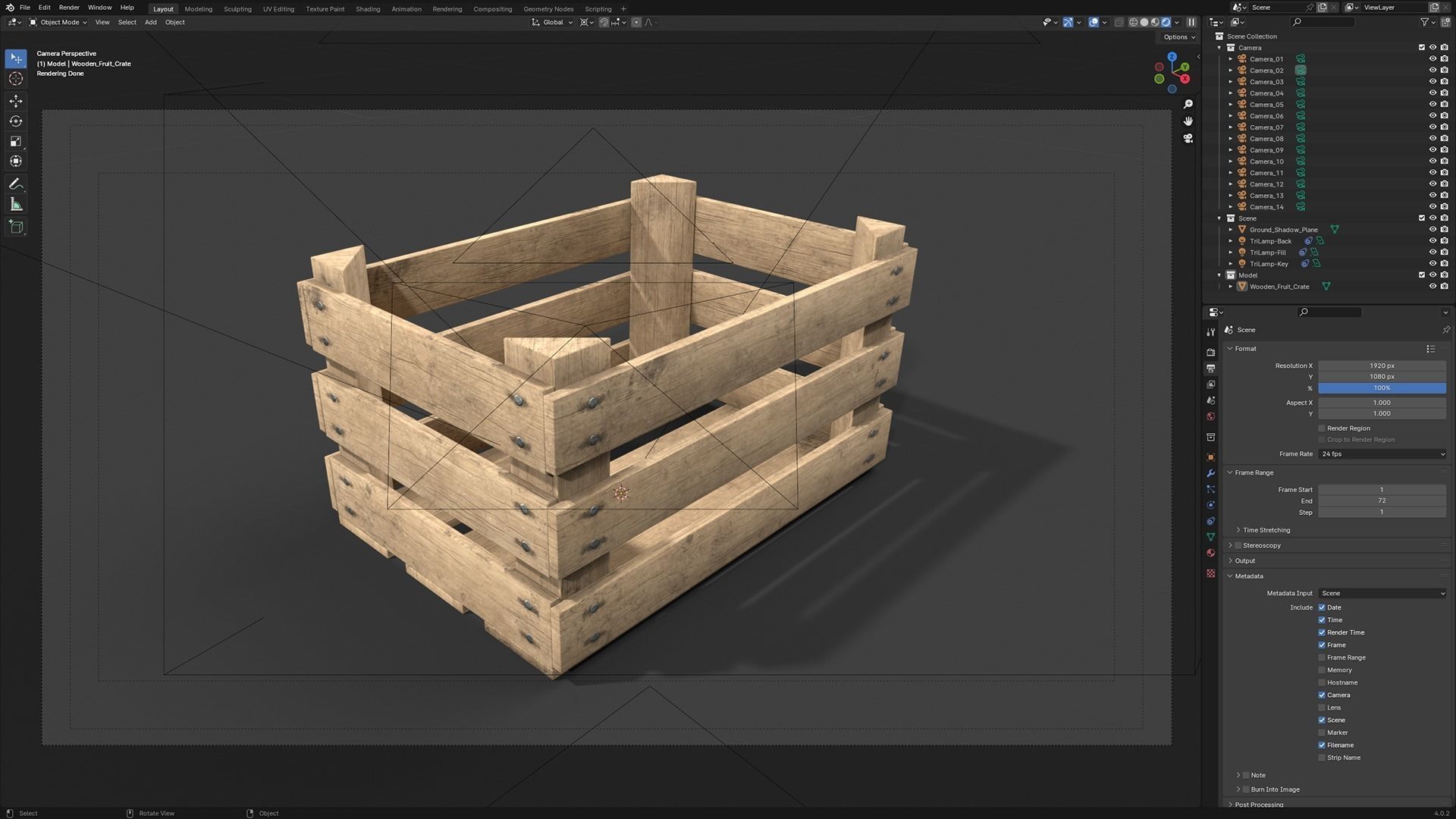Pin the properties editor context
Viewport: 1456px width, 819px height.
pyautogui.click(x=1445, y=330)
